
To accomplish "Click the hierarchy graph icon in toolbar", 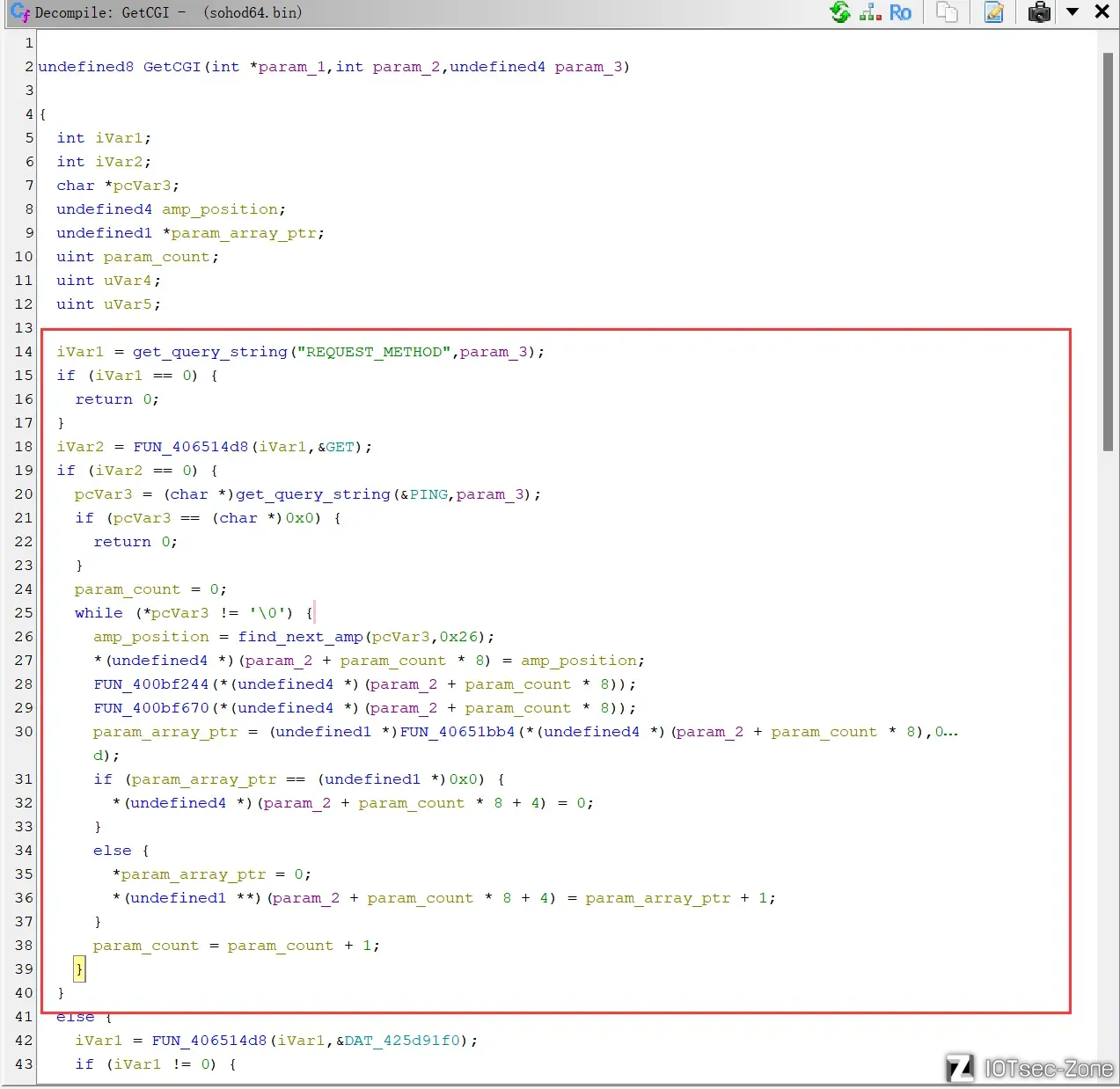I will (x=870, y=12).
